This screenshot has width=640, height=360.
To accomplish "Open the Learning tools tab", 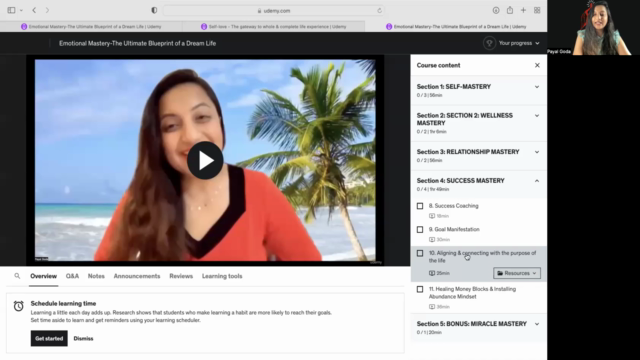I will pos(222,276).
